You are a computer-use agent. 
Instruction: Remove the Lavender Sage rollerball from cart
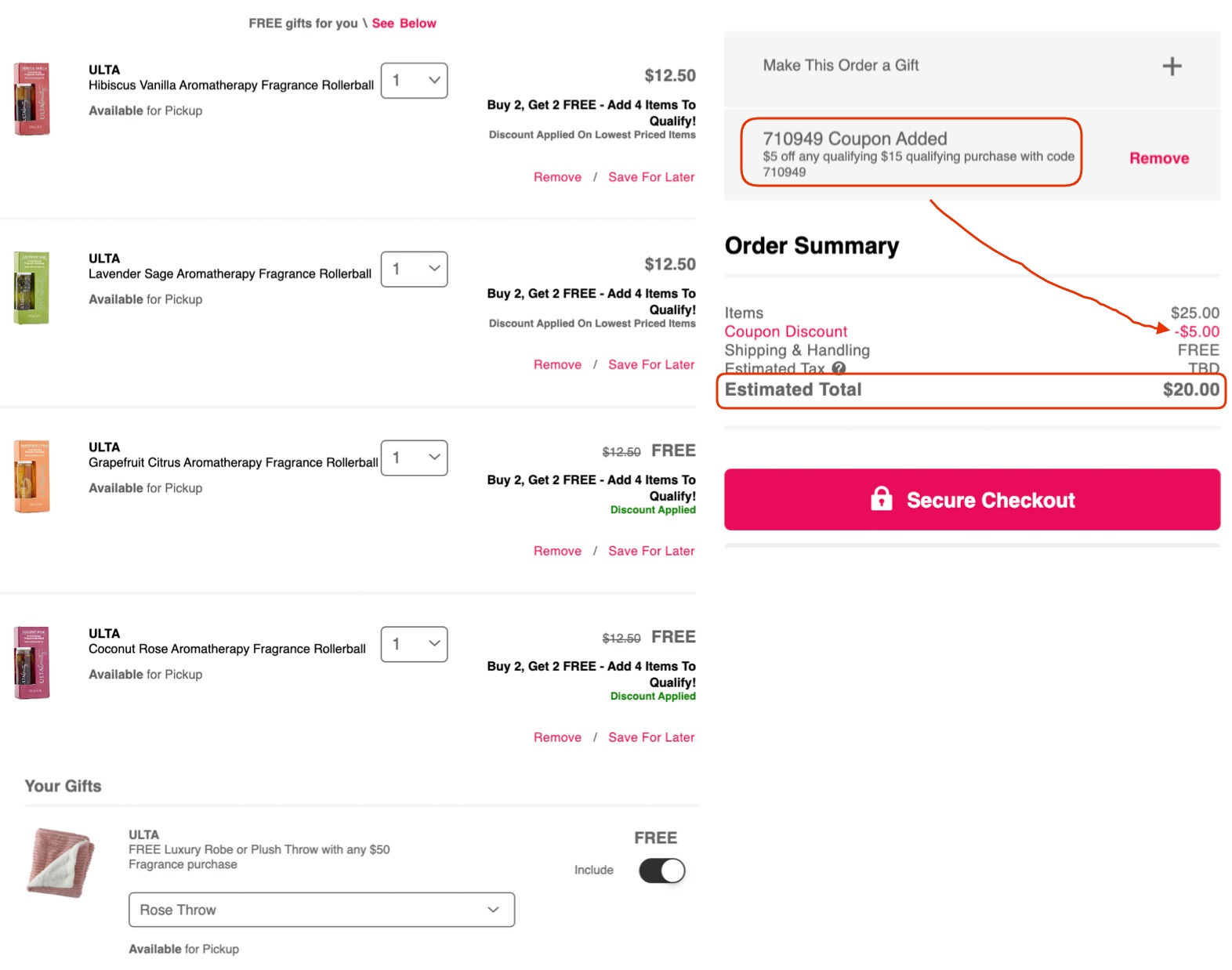coord(556,364)
